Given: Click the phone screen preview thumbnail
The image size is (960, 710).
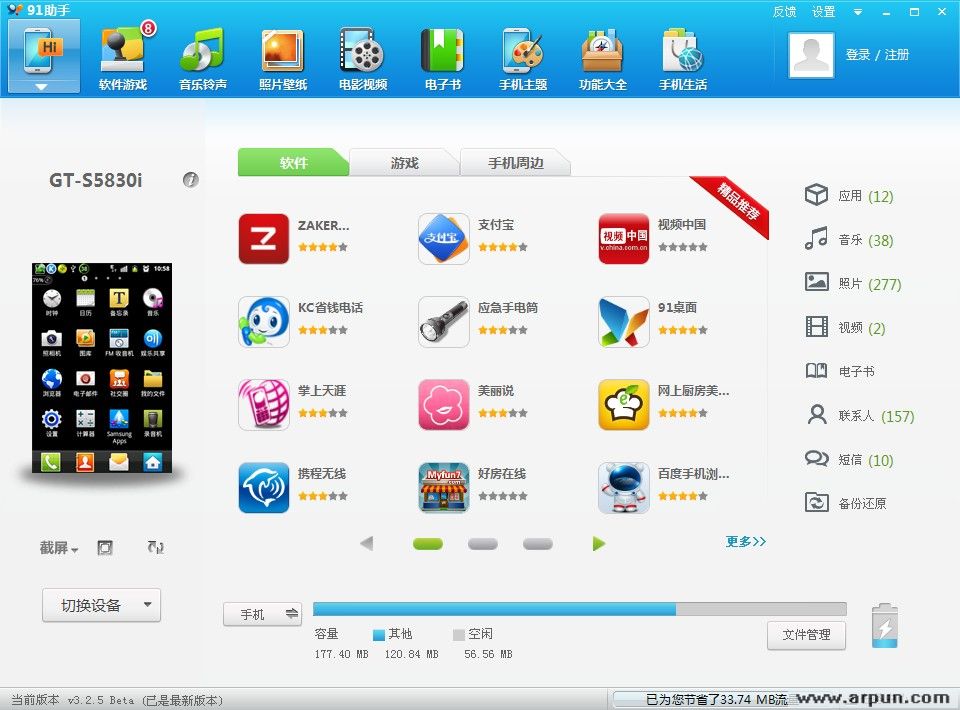Looking at the screenshot, I should click(102, 368).
